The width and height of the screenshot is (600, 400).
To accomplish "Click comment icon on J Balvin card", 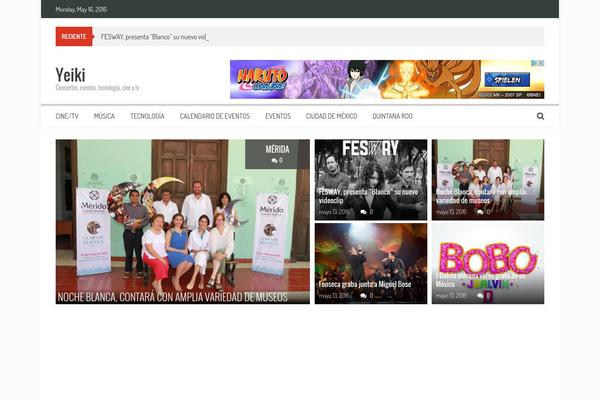I will pos(480,296).
